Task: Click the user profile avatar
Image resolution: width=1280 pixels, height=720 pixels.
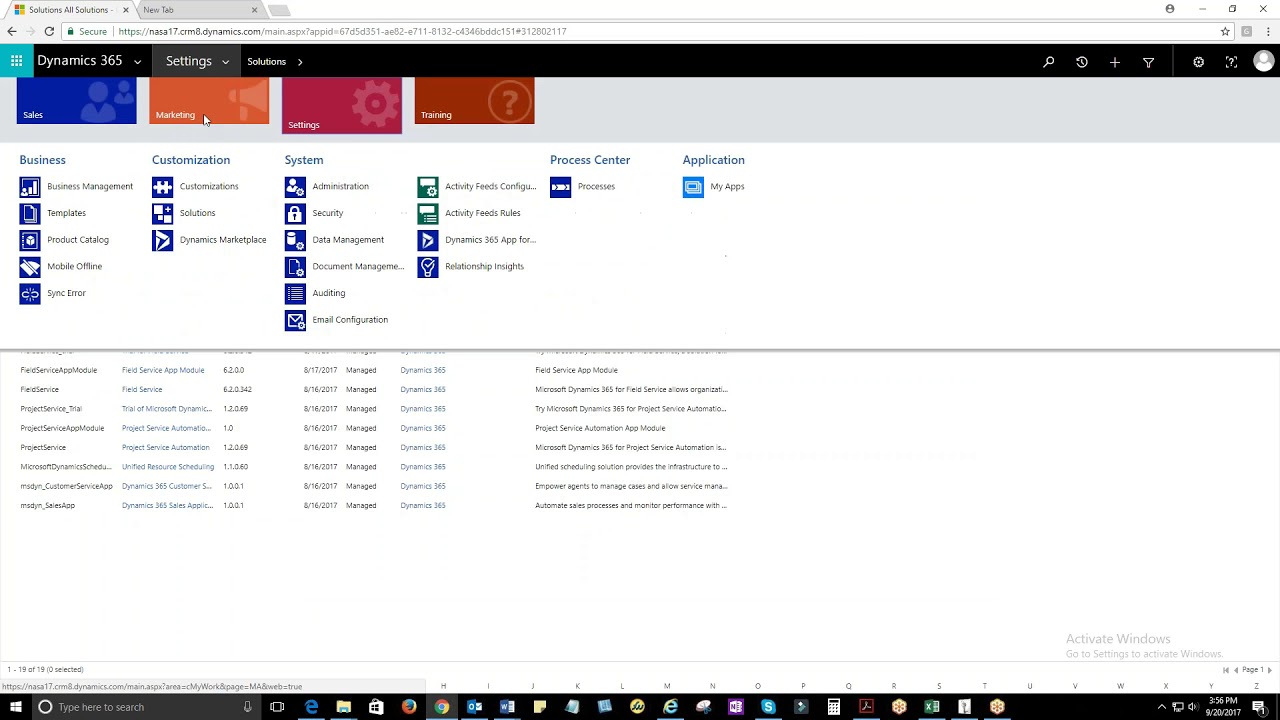Action: point(1263,62)
